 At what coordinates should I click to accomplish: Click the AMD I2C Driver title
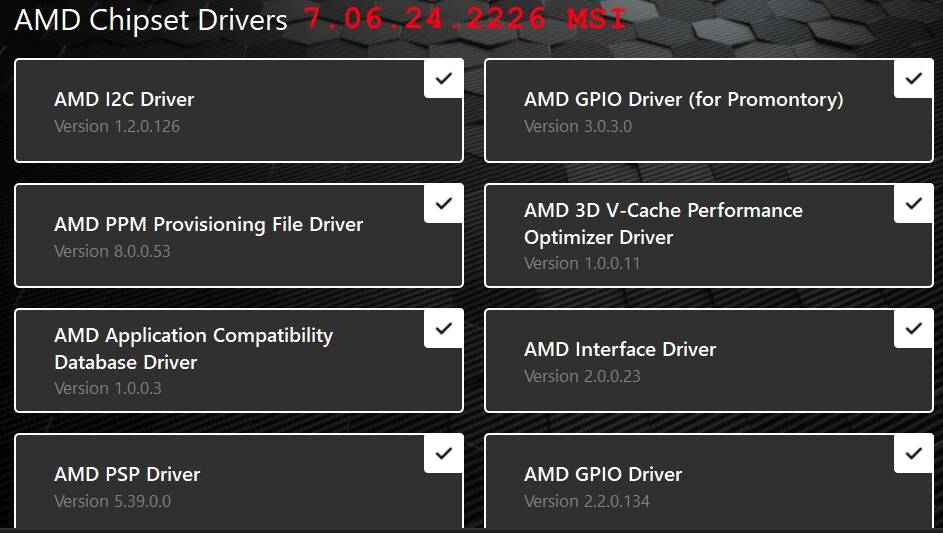[124, 99]
